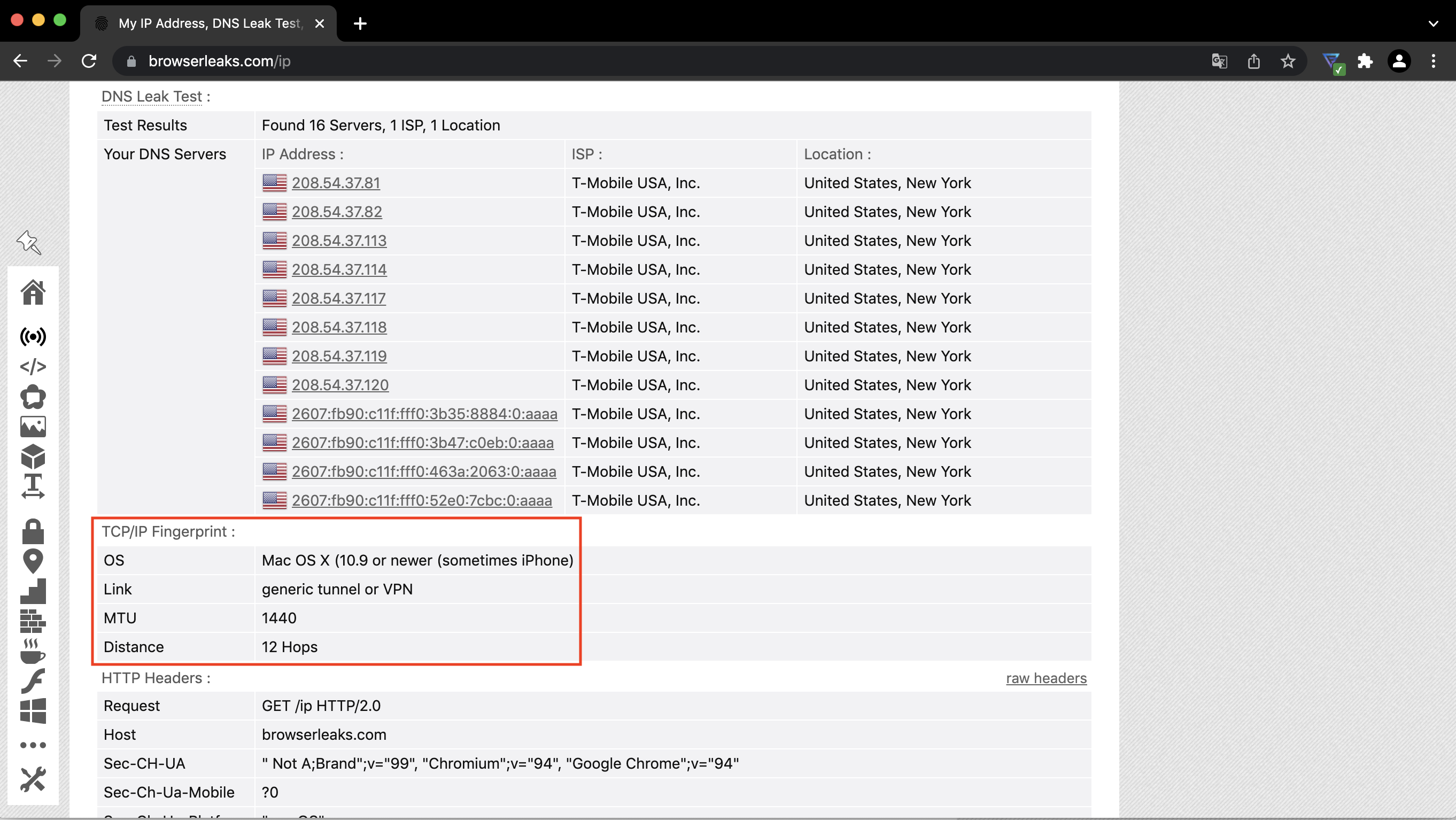
Task: Open a new tab with plus button
Action: (360, 24)
